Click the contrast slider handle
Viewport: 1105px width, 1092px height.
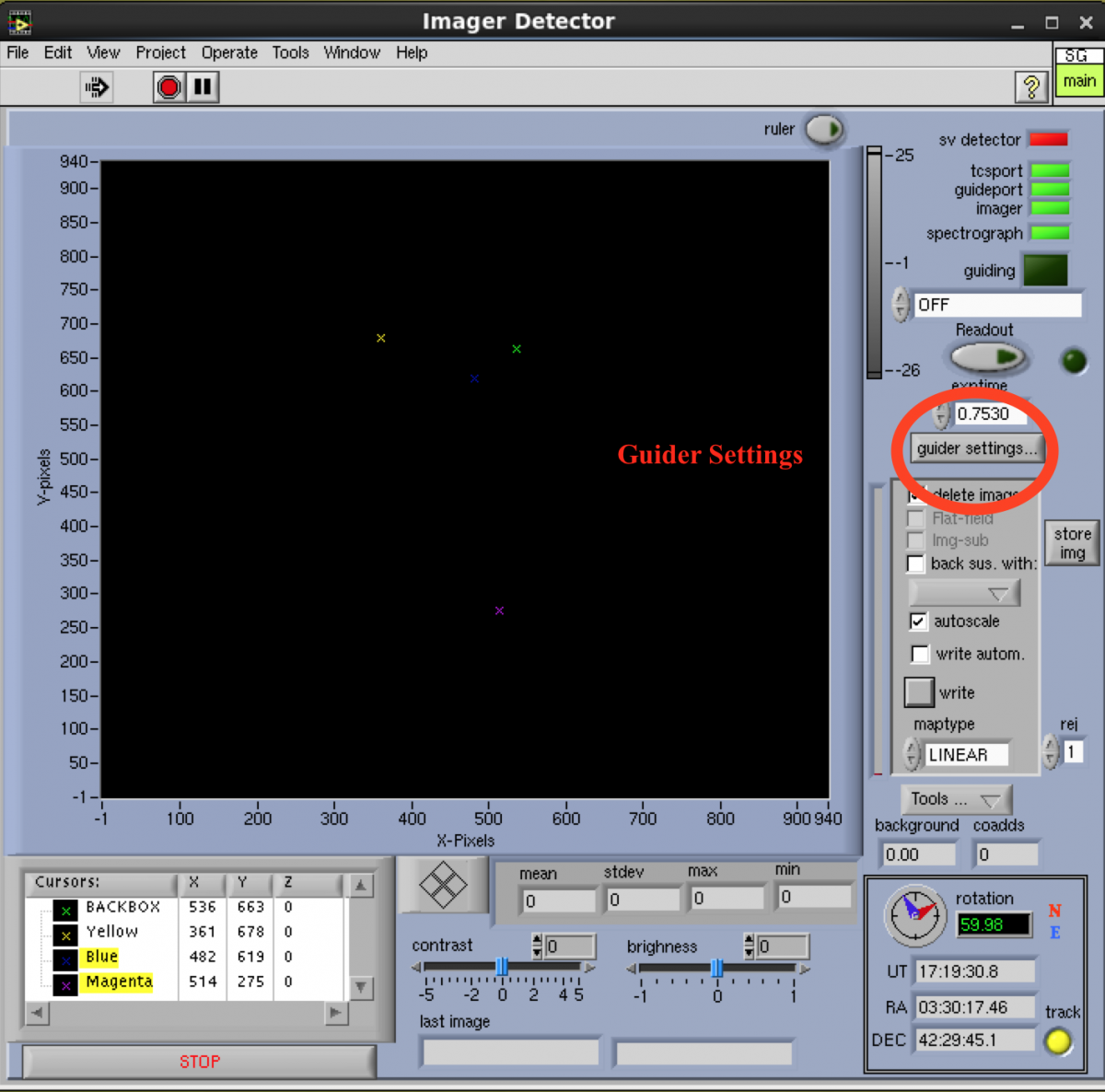click(x=502, y=967)
